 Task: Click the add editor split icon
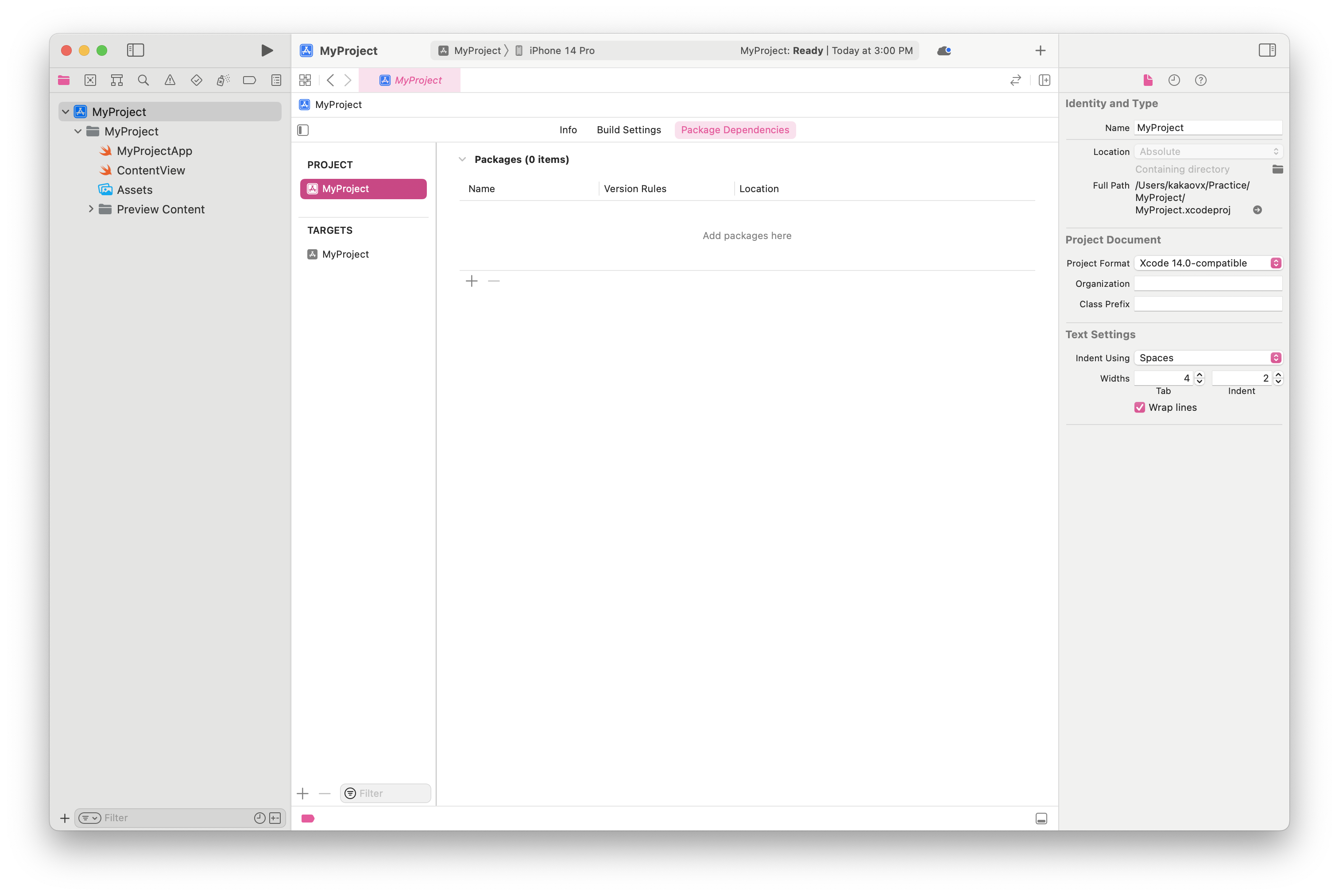(1044, 80)
